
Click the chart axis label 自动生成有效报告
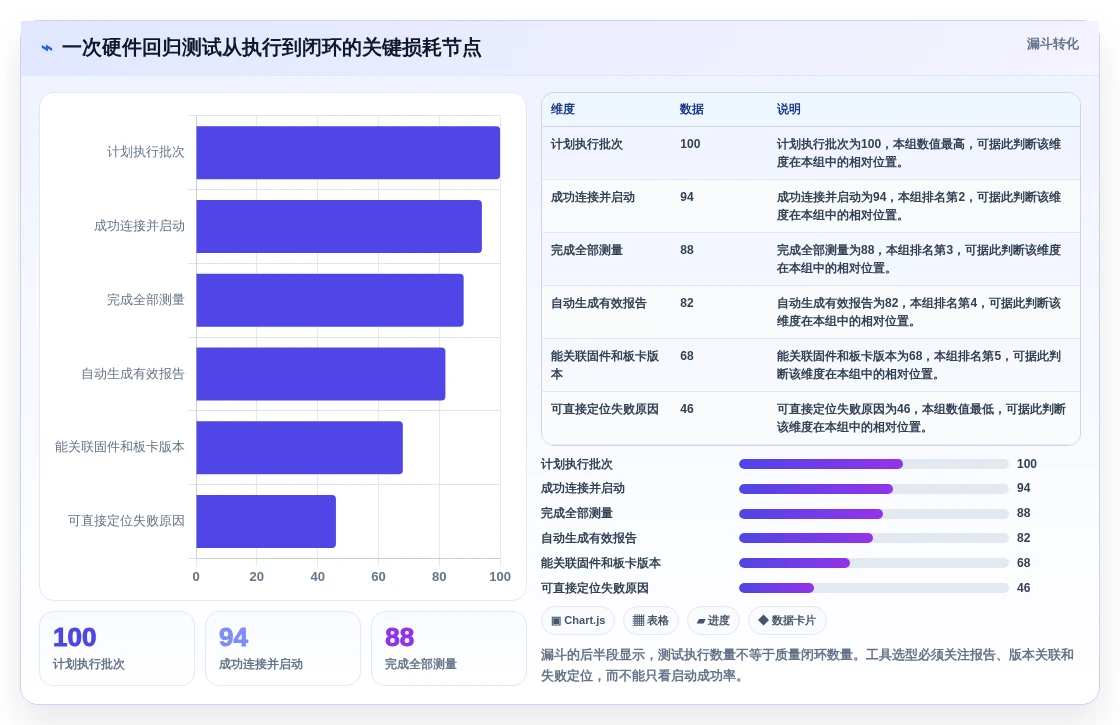pyautogui.click(x=133, y=374)
